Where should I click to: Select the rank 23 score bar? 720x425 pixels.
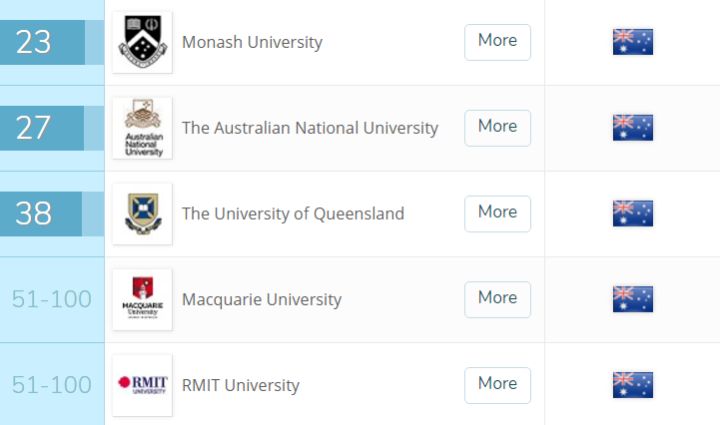(x=52, y=42)
